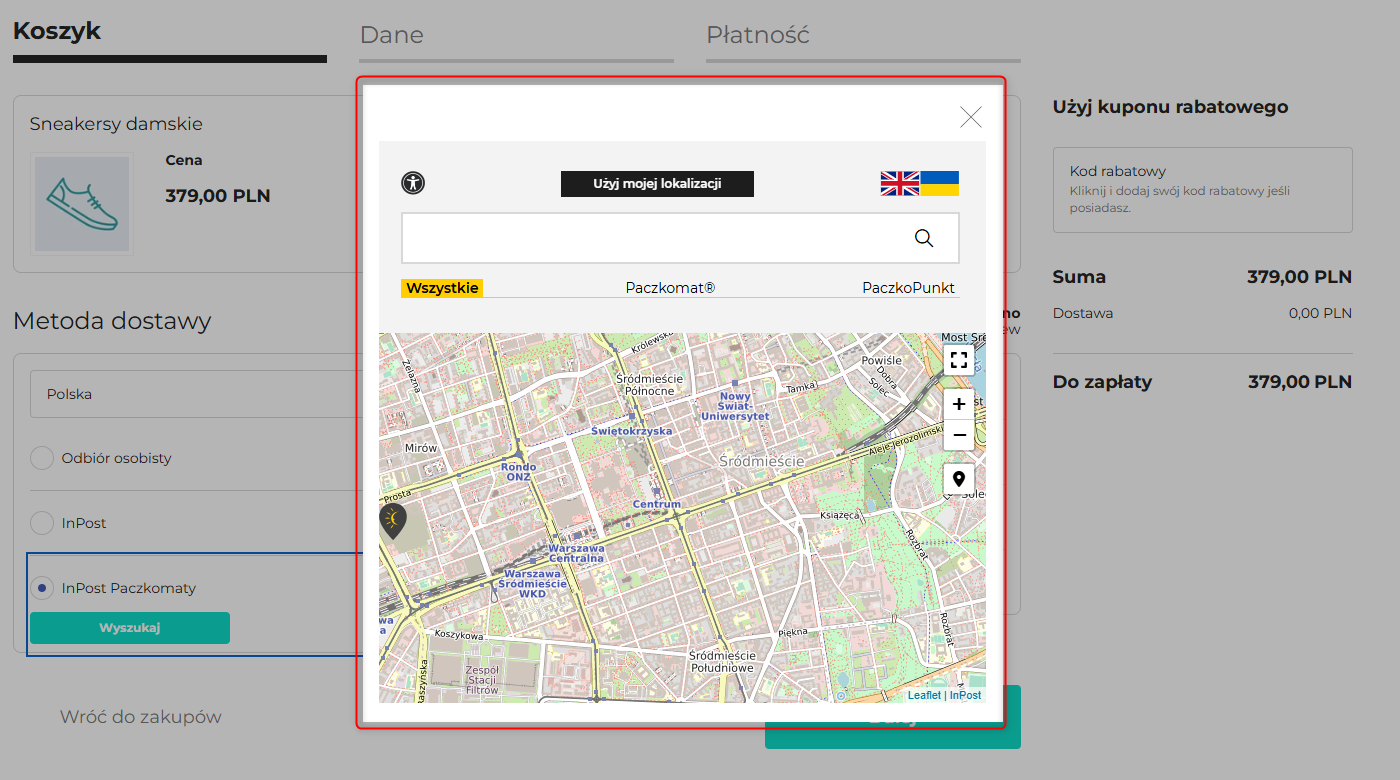
Task: Switch to PaczkoPunkt tab
Action: point(908,288)
